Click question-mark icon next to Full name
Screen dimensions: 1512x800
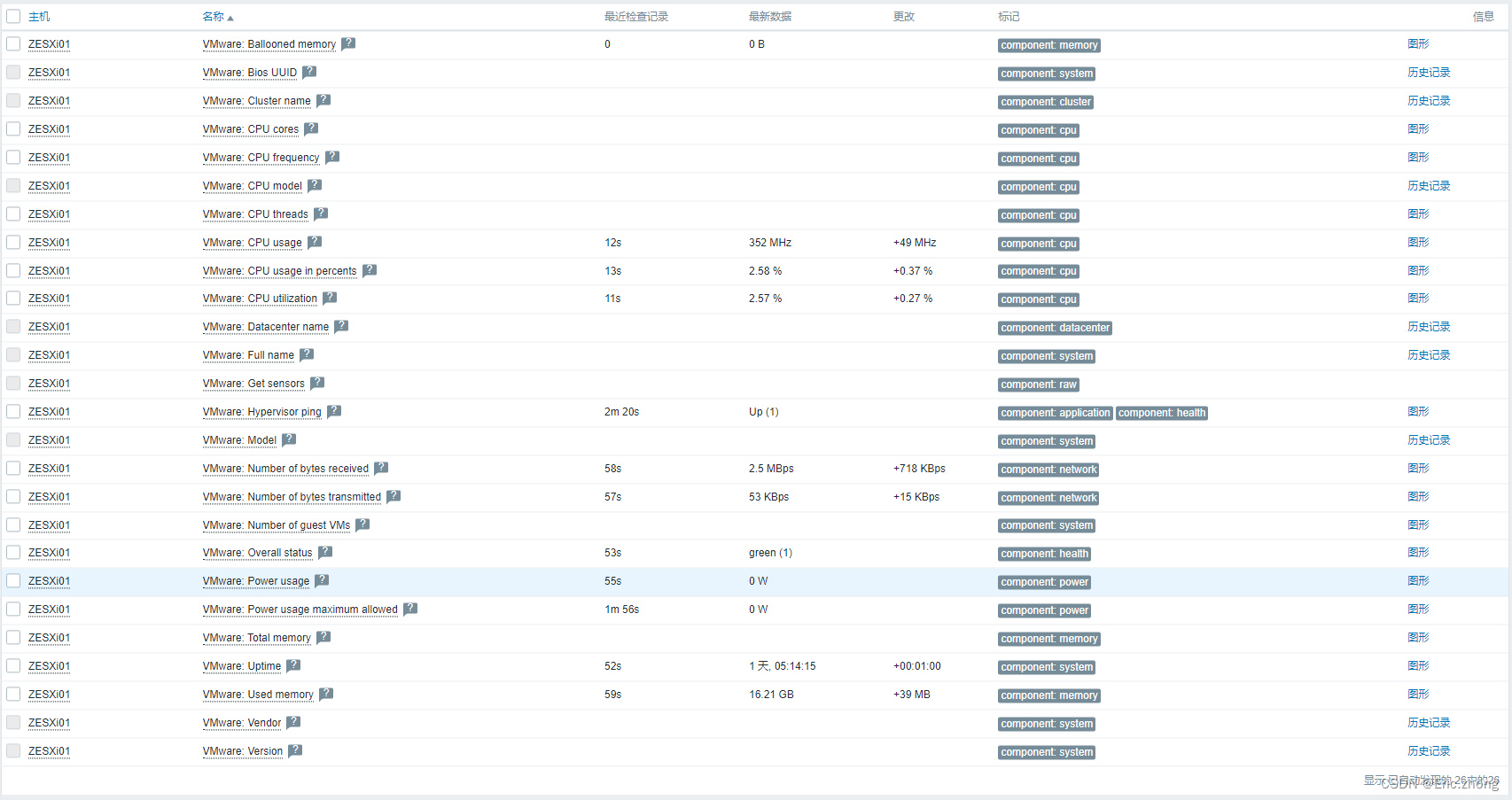[307, 354]
